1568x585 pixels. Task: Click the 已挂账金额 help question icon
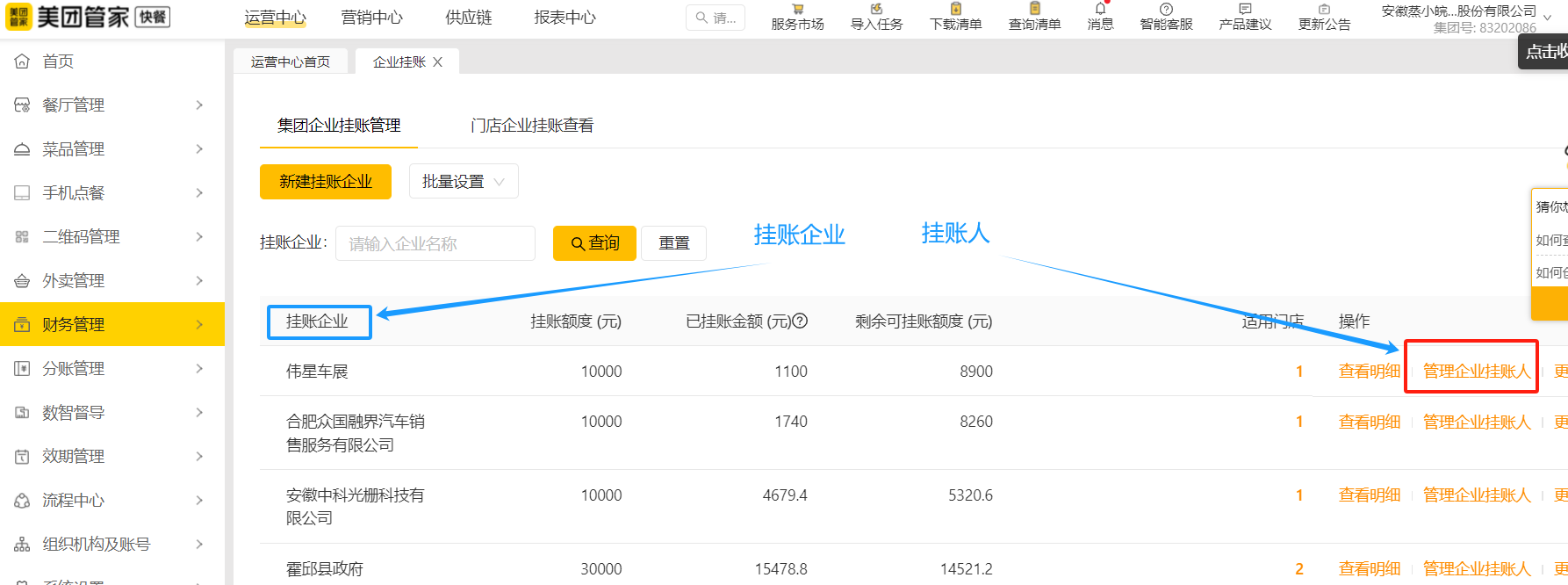pos(800,321)
